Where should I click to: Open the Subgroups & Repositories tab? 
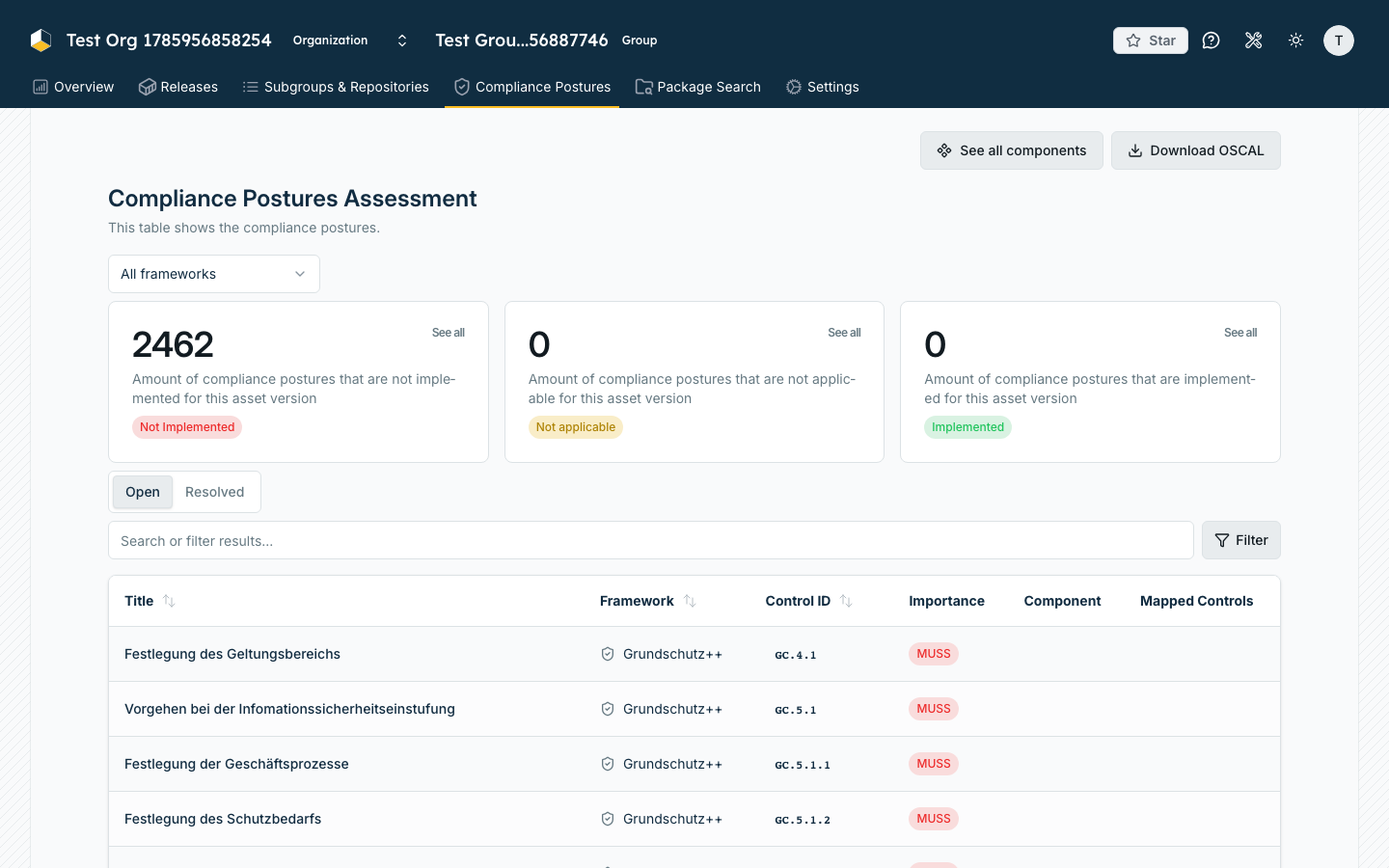coord(336,87)
